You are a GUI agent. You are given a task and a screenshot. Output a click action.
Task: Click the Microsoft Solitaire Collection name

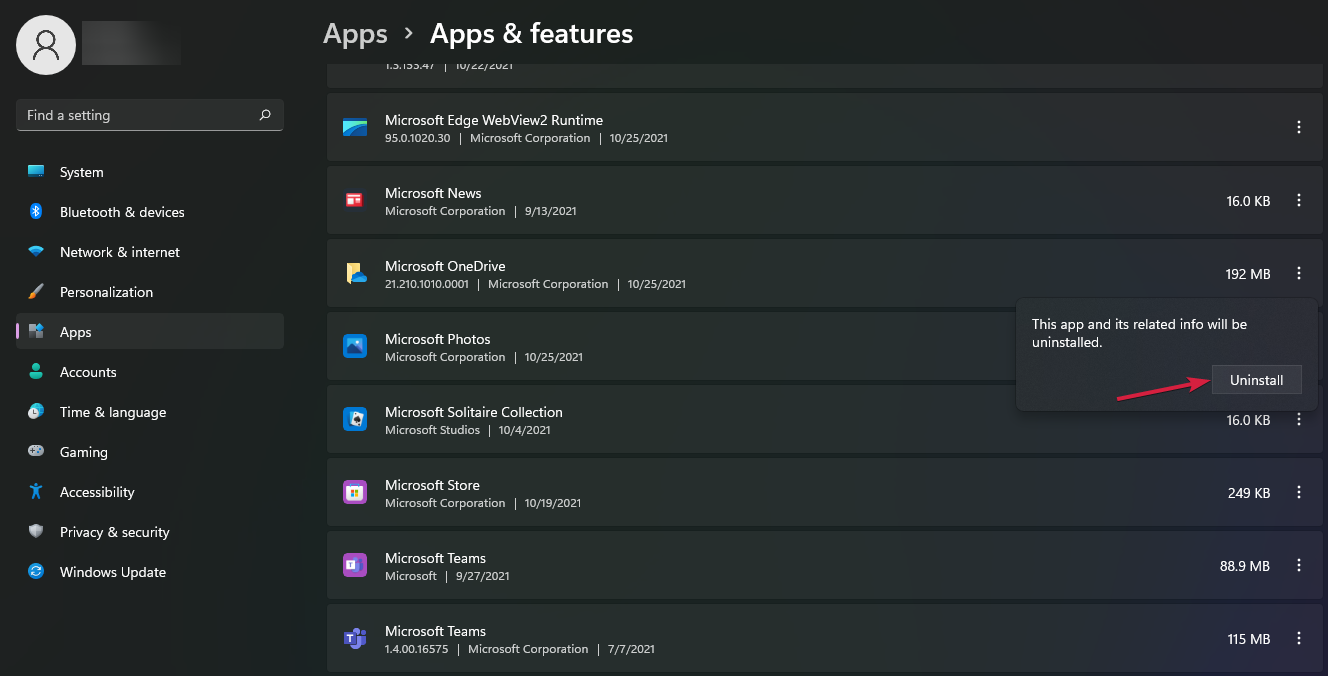coord(474,412)
